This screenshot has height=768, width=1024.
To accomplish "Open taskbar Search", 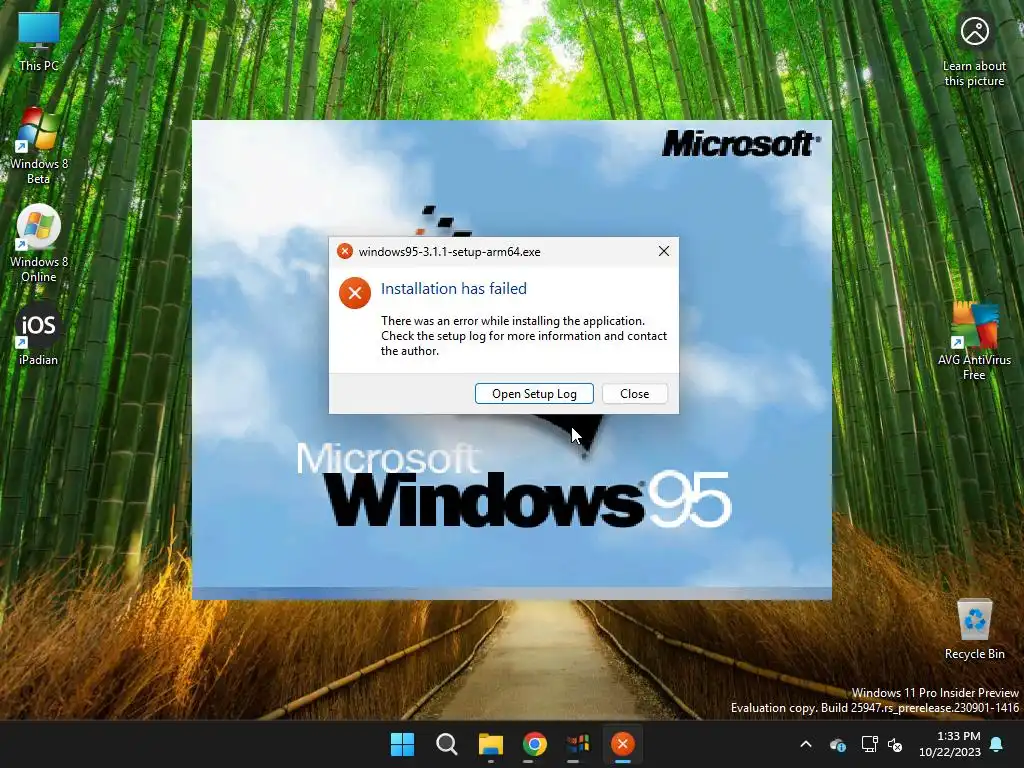I will tap(447, 744).
